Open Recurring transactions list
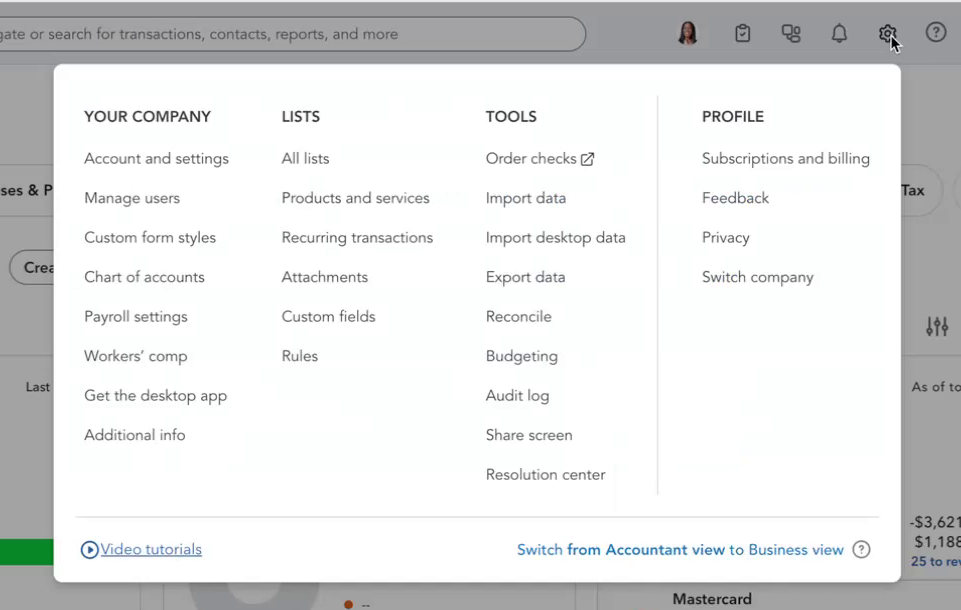This screenshot has width=961, height=610. point(357,238)
